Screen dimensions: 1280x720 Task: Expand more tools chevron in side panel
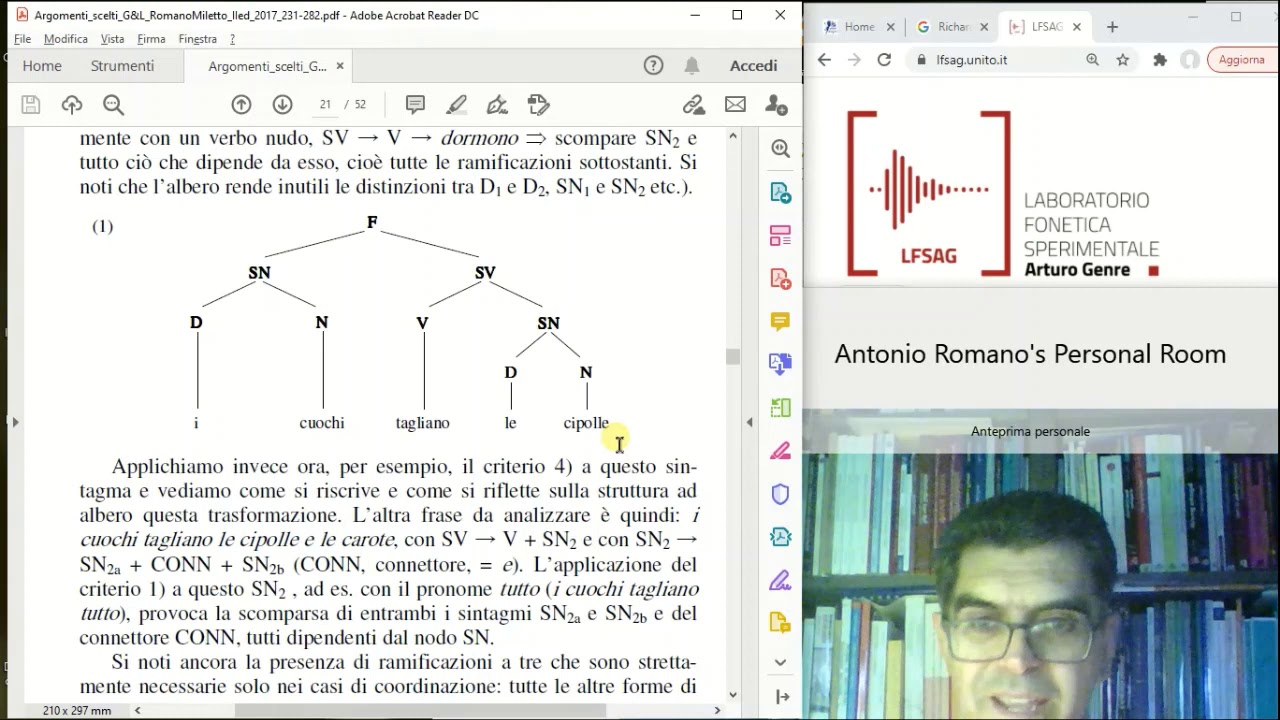point(781,662)
